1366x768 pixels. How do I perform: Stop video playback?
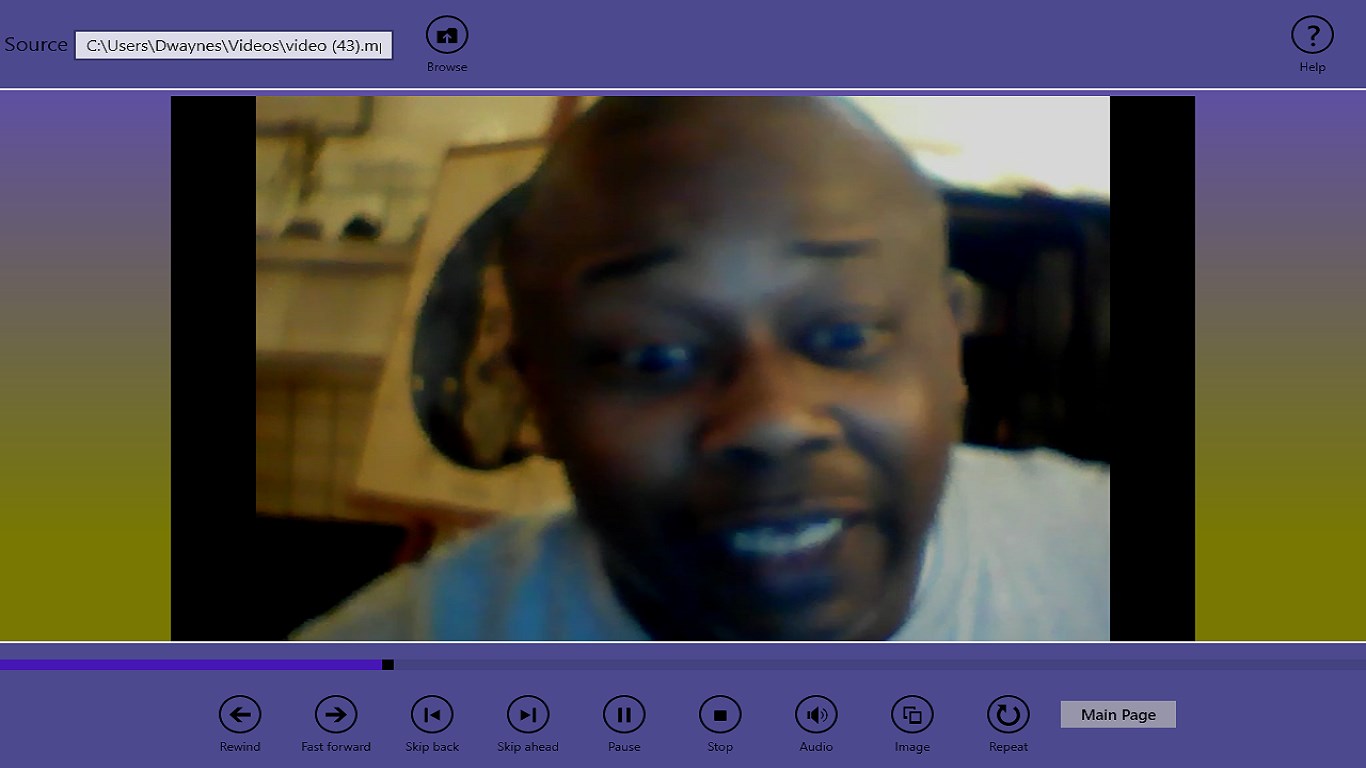719,714
